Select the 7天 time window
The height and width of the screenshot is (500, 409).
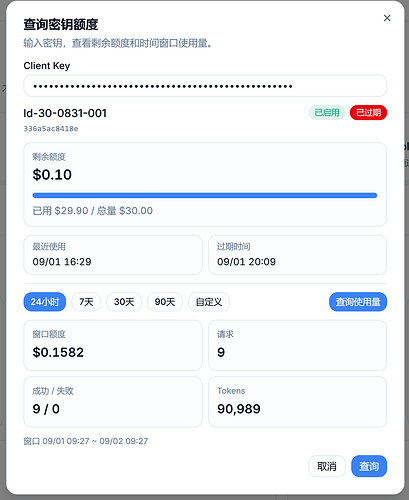[86, 302]
